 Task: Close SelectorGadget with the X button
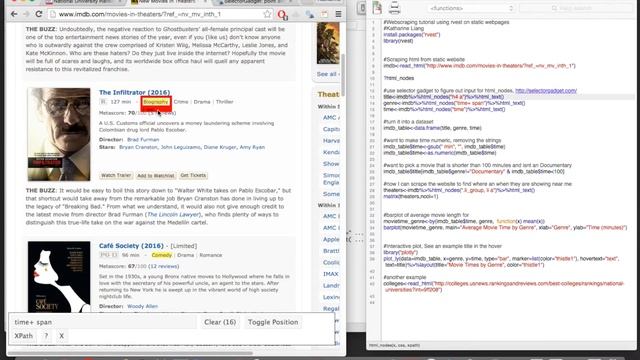click(62, 336)
